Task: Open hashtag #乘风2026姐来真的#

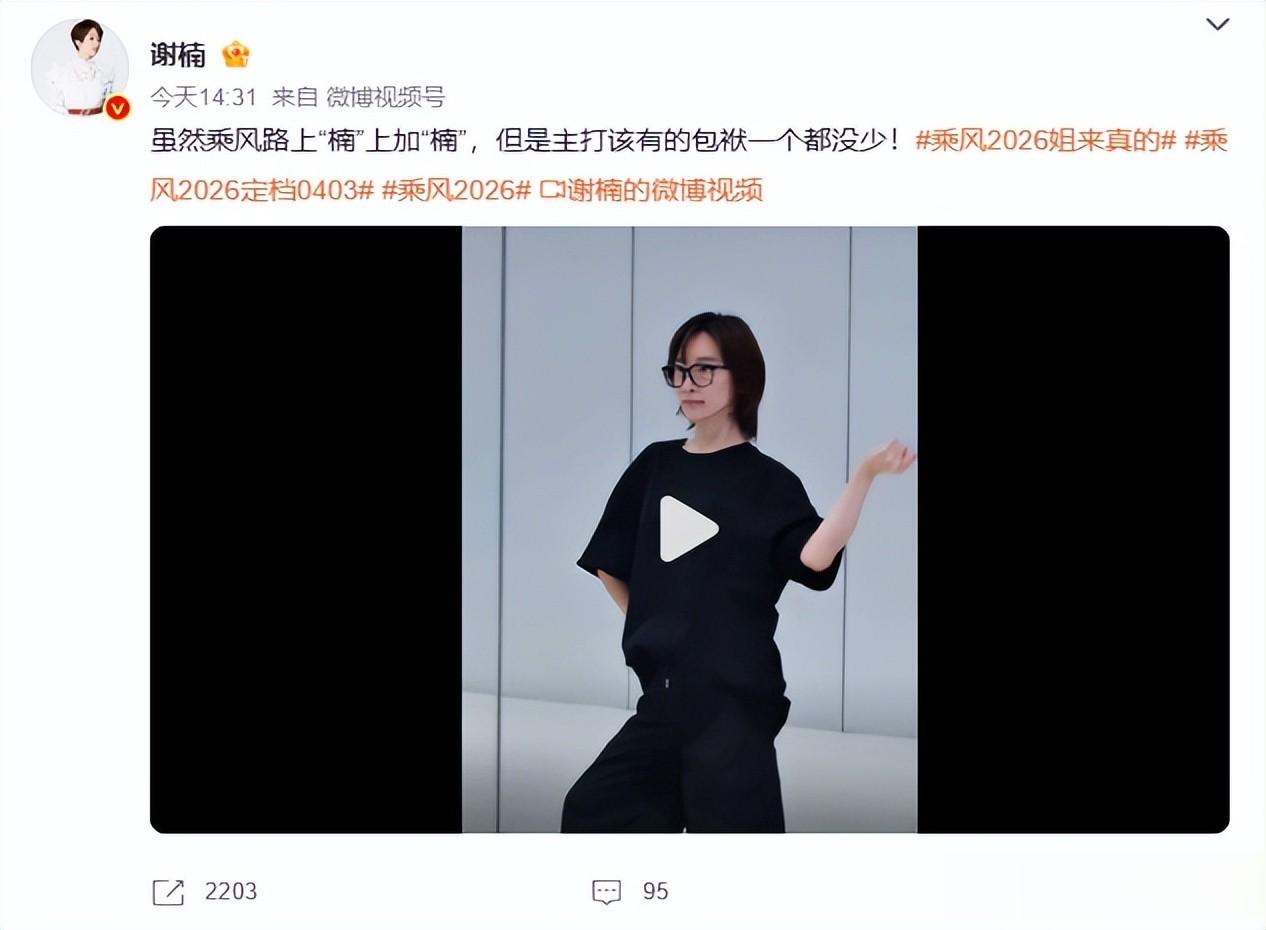Action: [x=1045, y=141]
